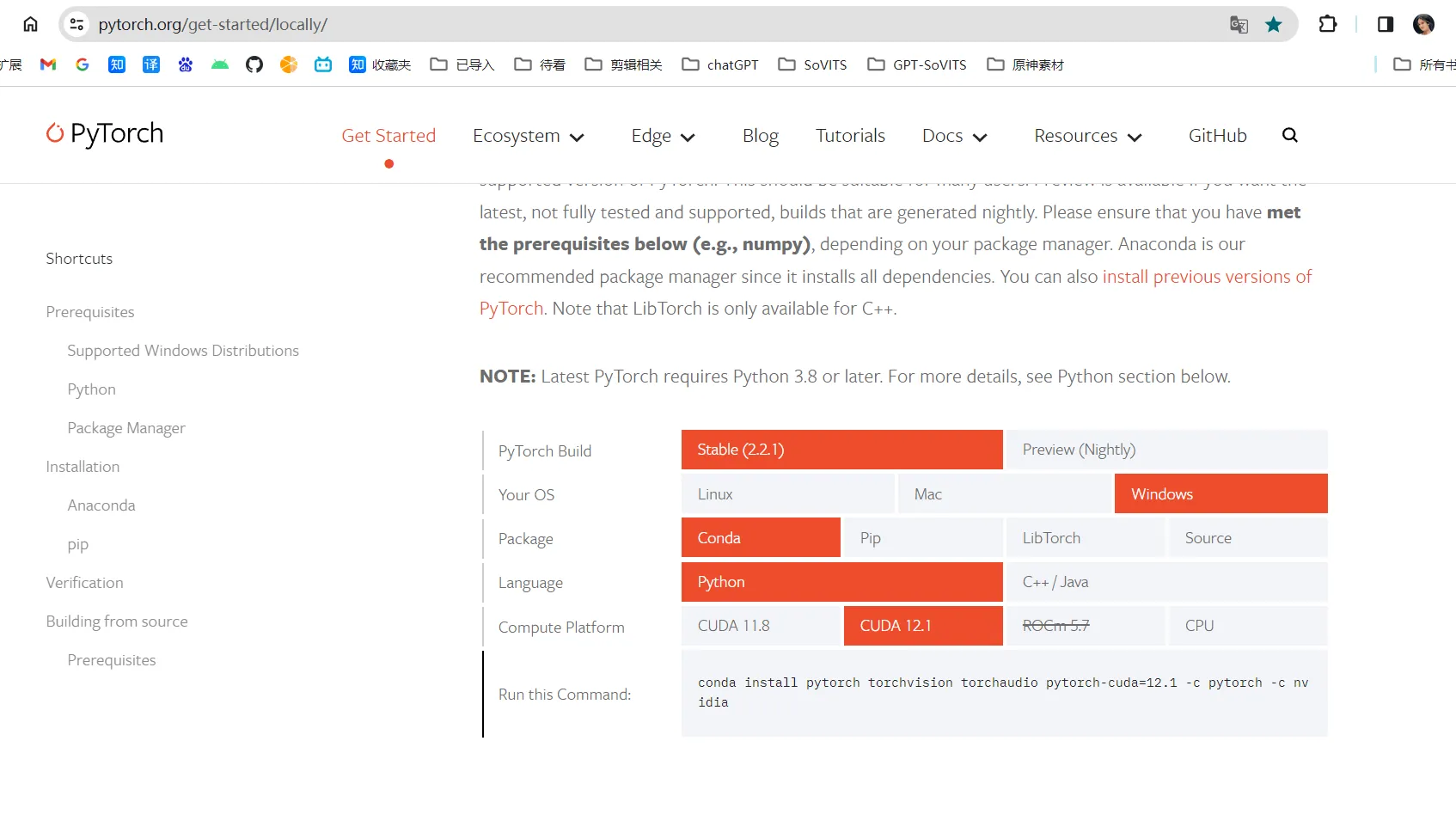Open the translate 译 bookmark icon
This screenshot has width=1456, height=839.
point(151,64)
